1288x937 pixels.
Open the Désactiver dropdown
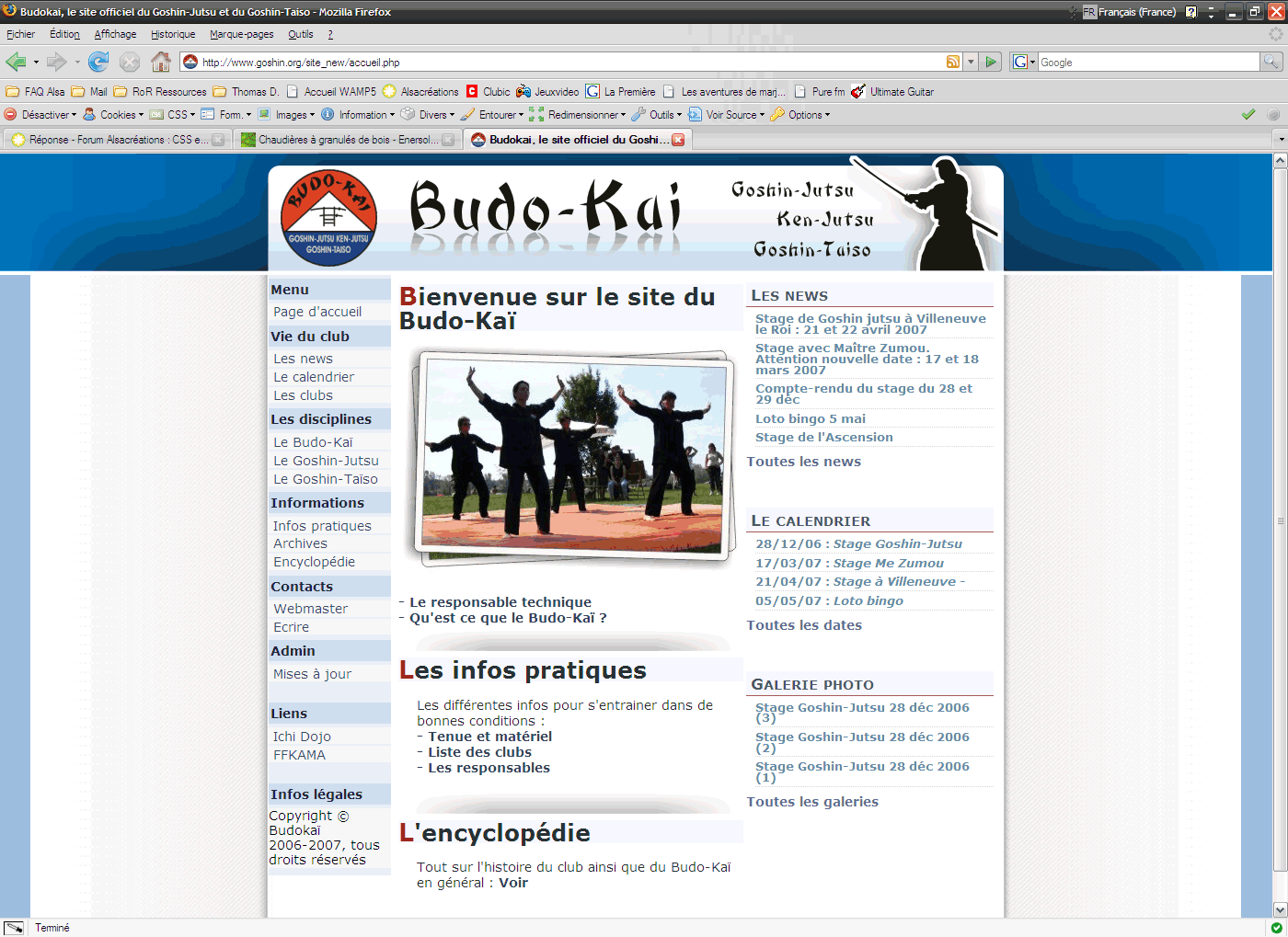pyautogui.click(x=40, y=114)
